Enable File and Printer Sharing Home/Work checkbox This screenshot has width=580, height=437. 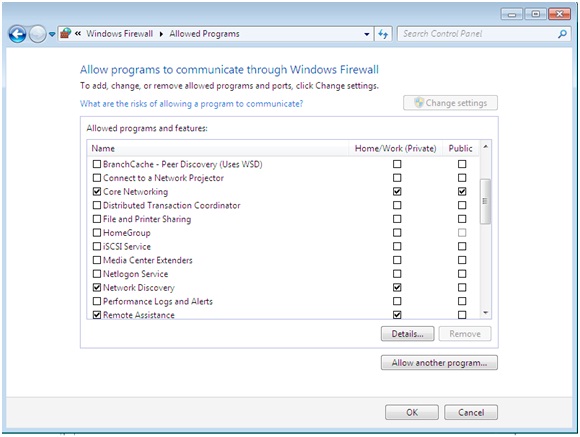(x=397, y=219)
